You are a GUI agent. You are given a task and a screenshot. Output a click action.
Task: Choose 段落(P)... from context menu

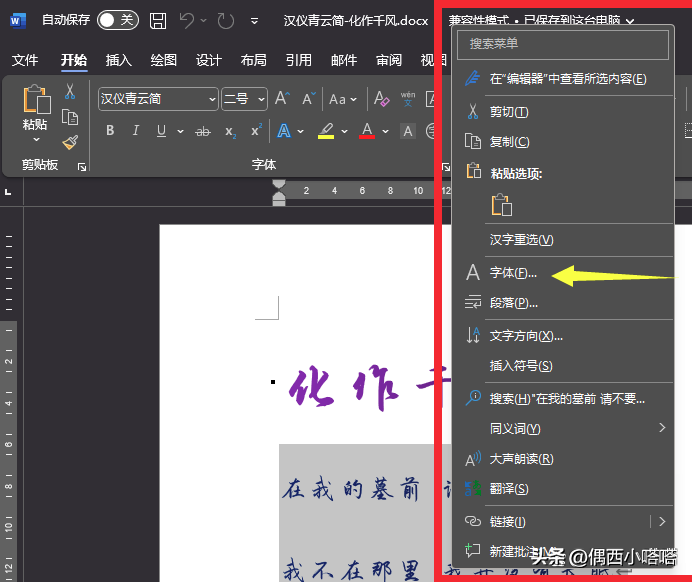click(514, 303)
